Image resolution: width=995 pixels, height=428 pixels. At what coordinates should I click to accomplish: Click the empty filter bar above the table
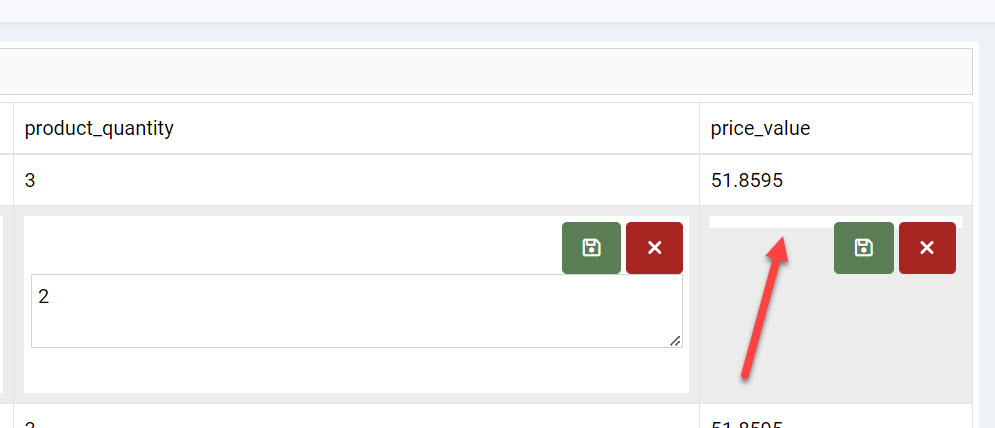click(480, 71)
